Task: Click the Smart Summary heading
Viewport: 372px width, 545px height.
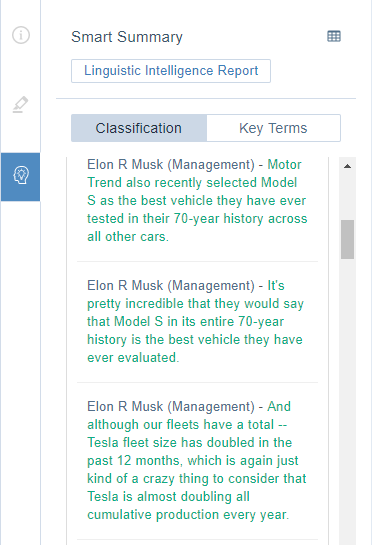Action: pos(127,37)
